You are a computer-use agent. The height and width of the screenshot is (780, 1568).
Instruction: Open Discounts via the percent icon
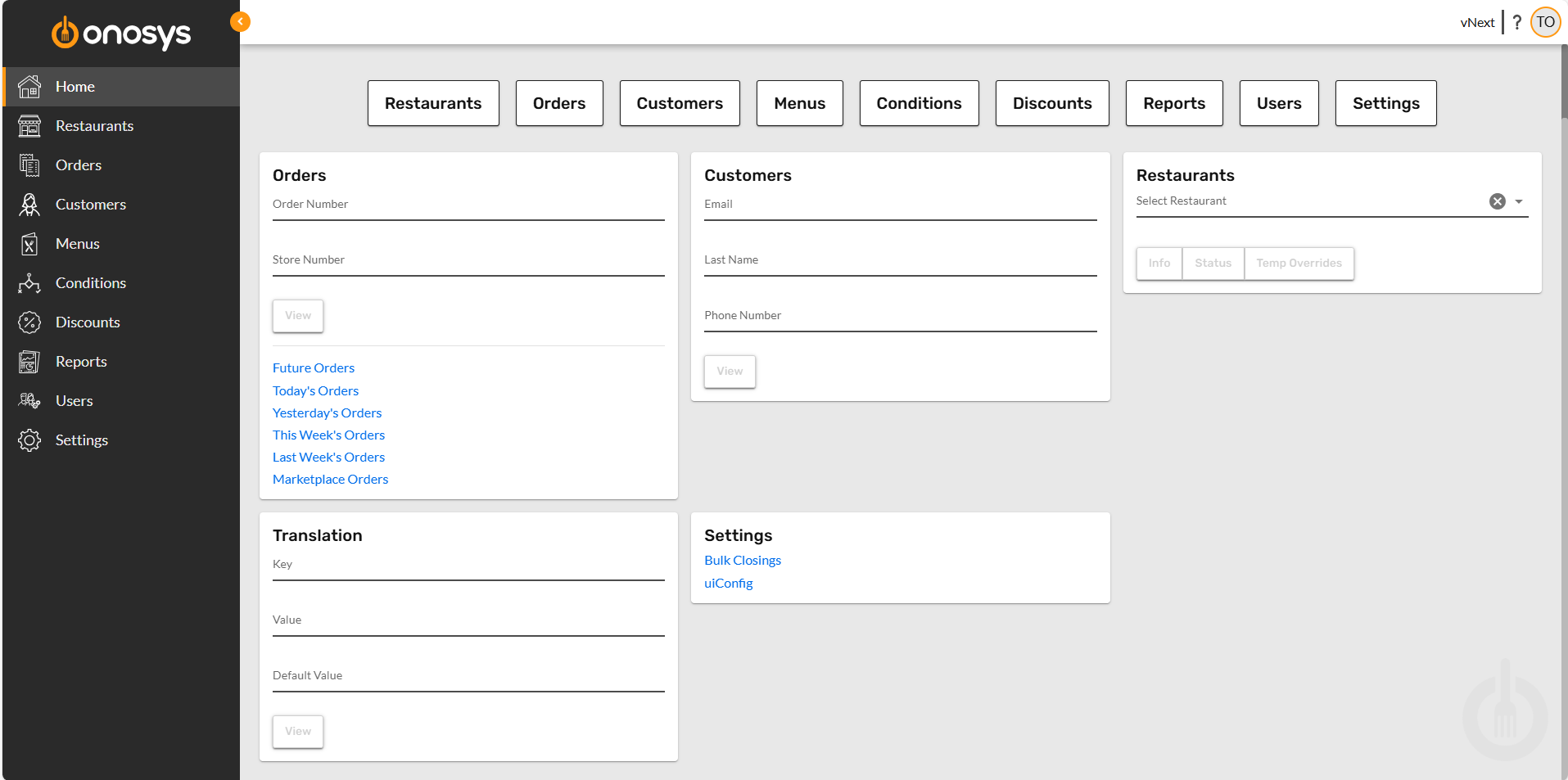[29, 322]
